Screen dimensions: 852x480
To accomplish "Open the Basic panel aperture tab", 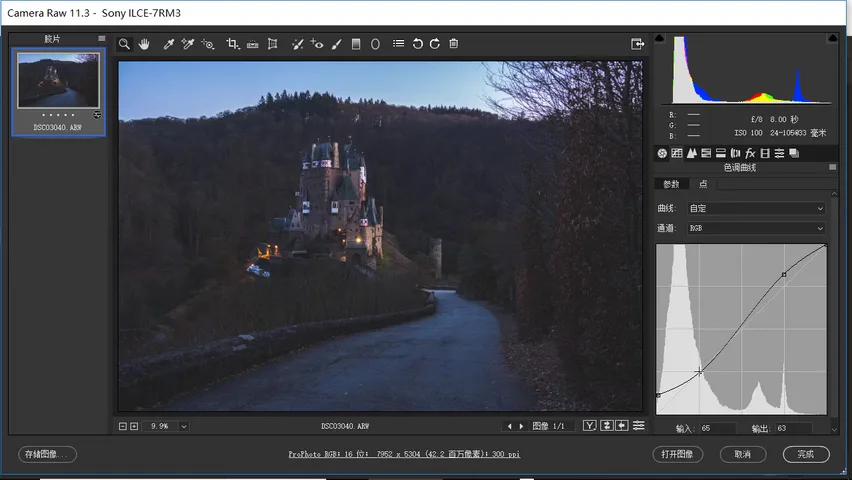I will click(x=662, y=153).
